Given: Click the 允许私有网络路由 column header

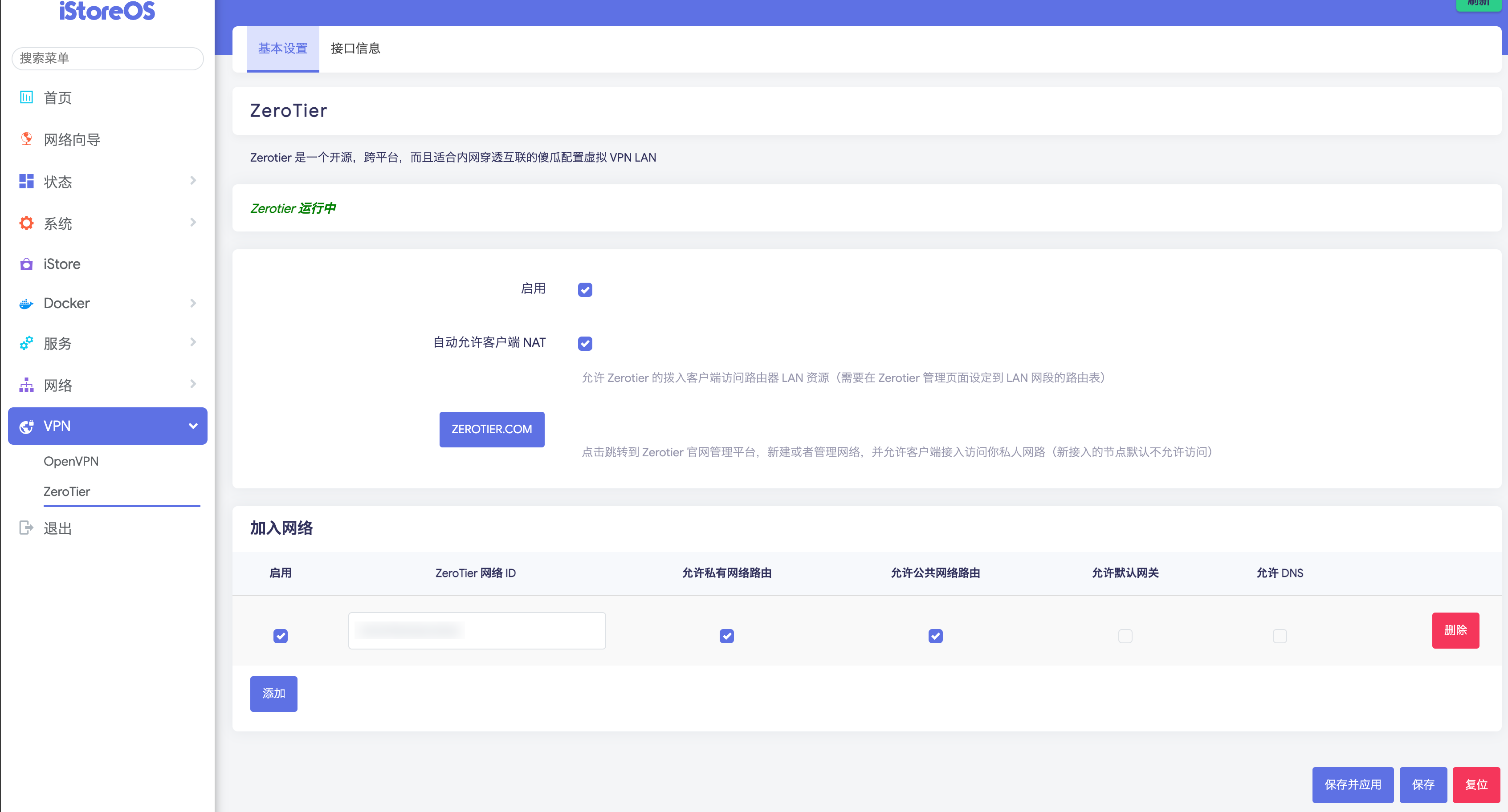Looking at the screenshot, I should pos(726,573).
